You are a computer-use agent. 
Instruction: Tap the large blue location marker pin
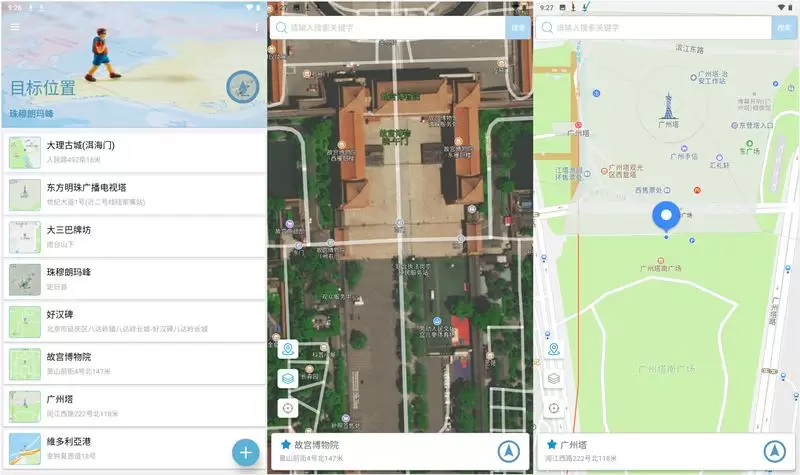(666, 216)
